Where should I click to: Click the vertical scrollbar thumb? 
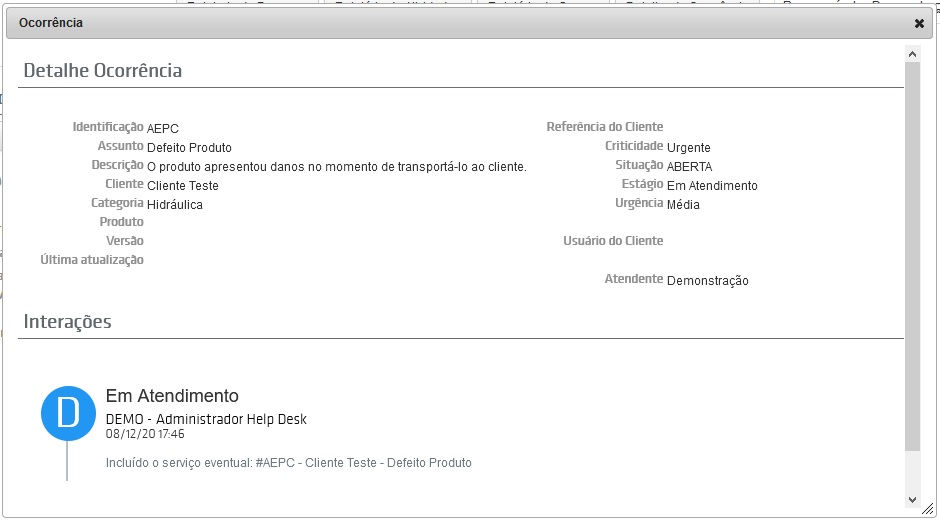pos(912,256)
